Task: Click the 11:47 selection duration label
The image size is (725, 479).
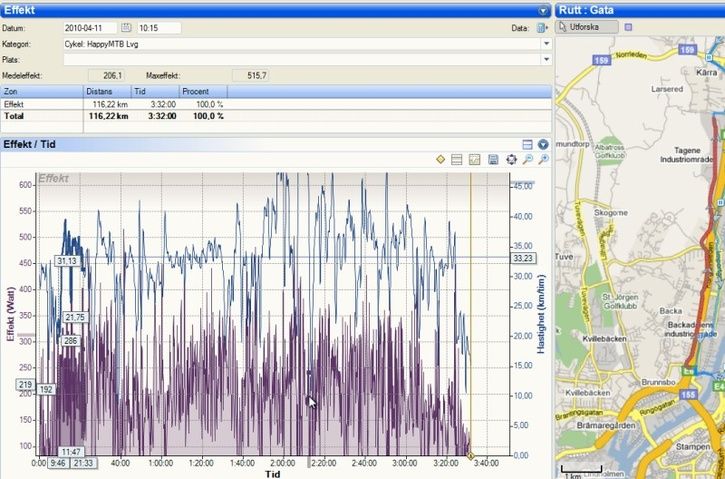Action: 71,452
